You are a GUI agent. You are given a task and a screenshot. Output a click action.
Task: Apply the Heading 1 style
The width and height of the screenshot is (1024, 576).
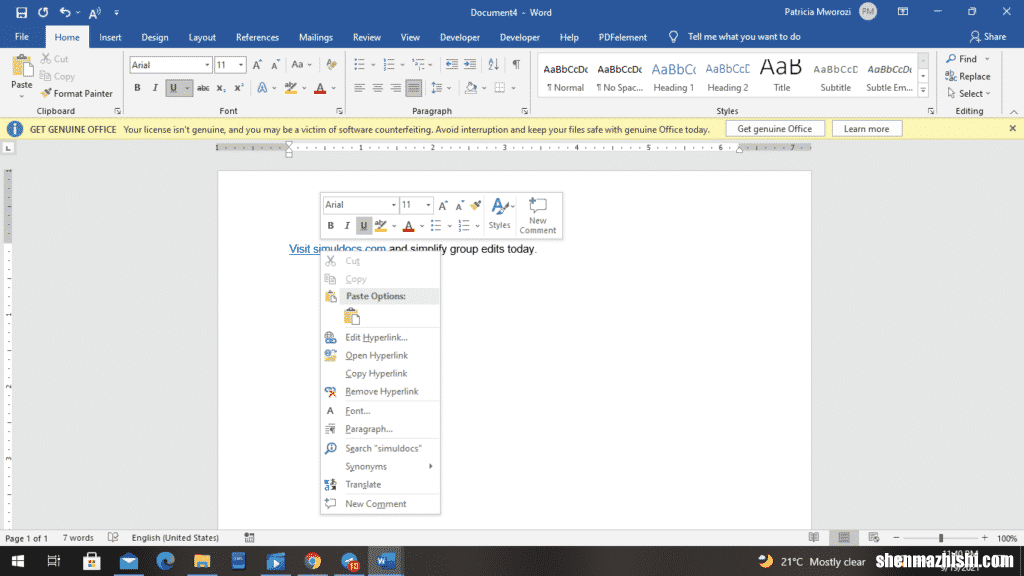[673, 76]
